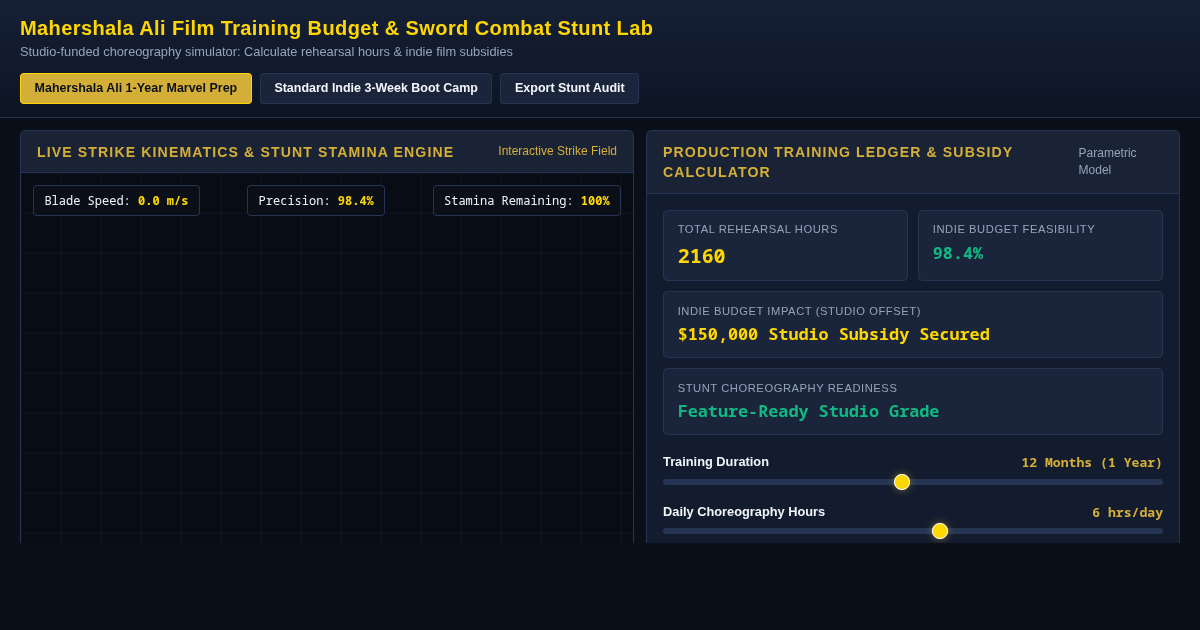Click Live Strike Kinematics panel heading
This screenshot has width=1200, height=630.
tap(245, 152)
